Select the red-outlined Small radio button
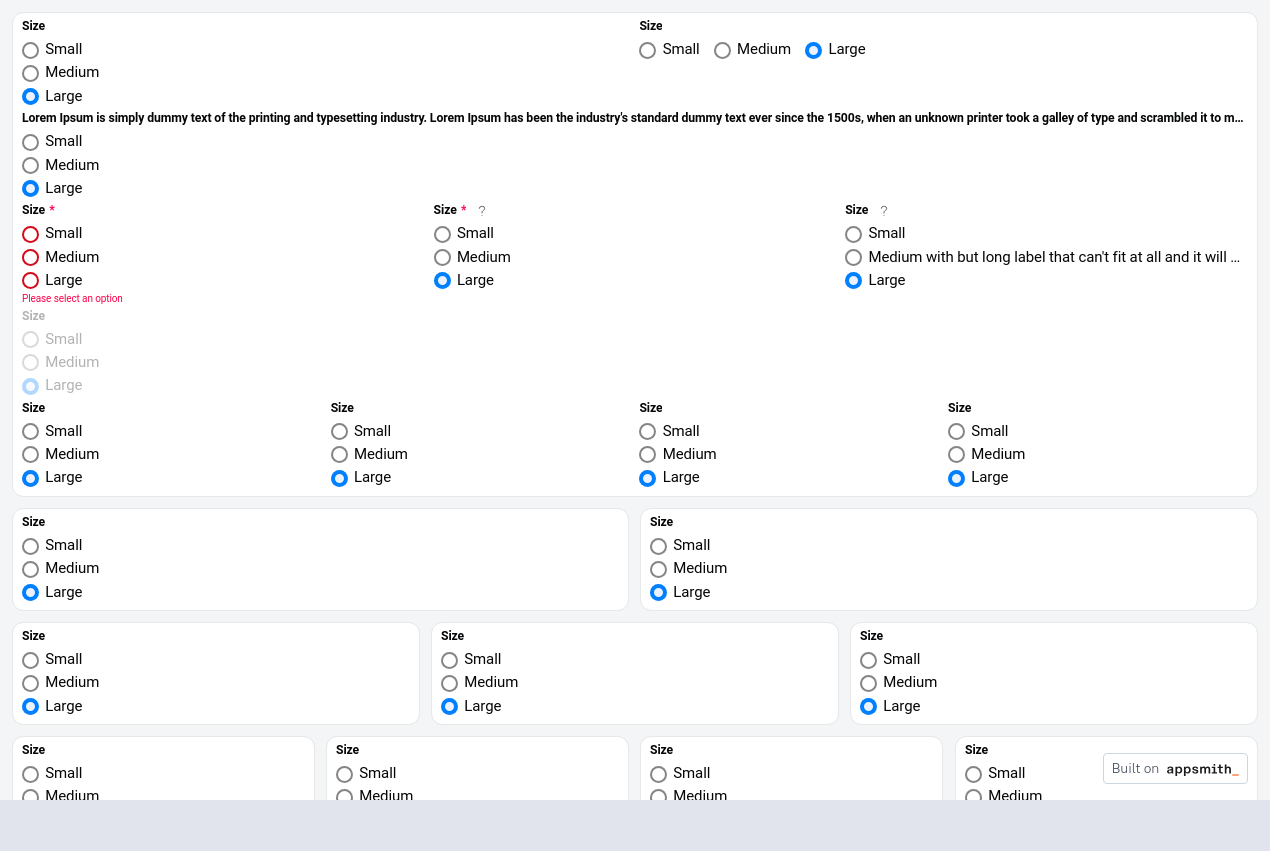1270x851 pixels. [x=31, y=234]
